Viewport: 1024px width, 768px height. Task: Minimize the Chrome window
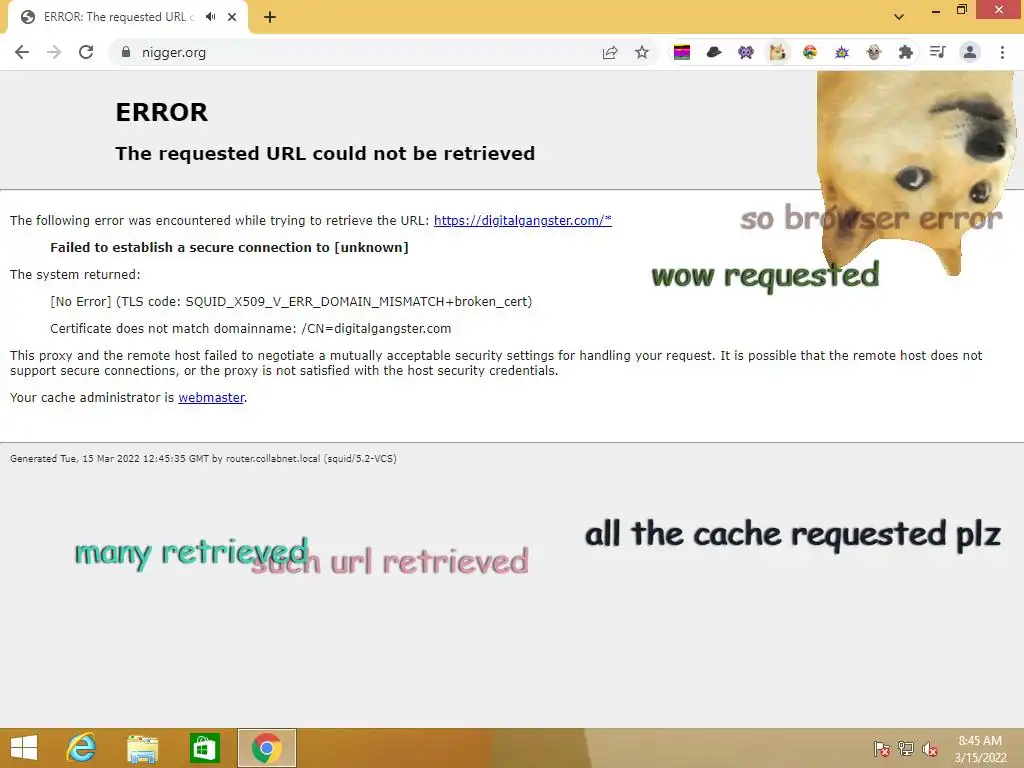935,10
